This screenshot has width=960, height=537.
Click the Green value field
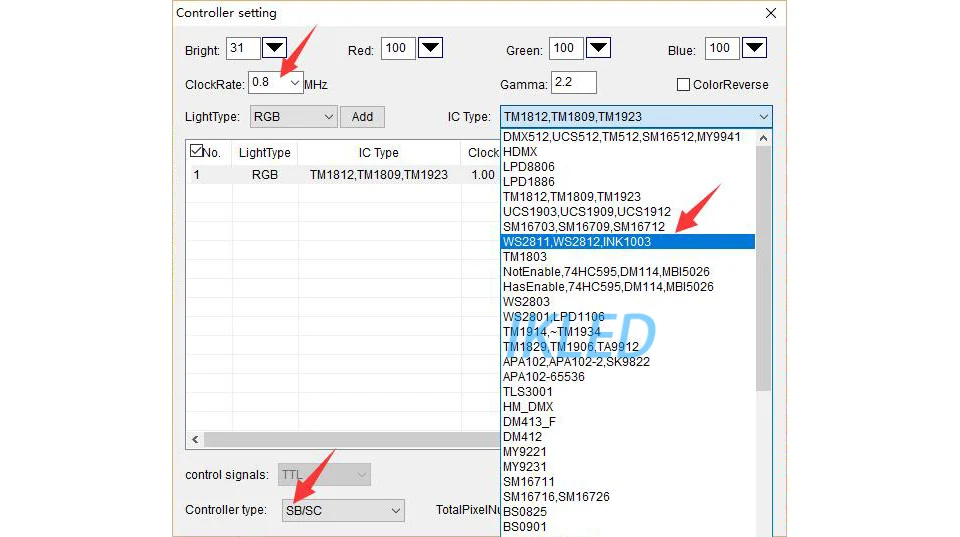(566, 48)
